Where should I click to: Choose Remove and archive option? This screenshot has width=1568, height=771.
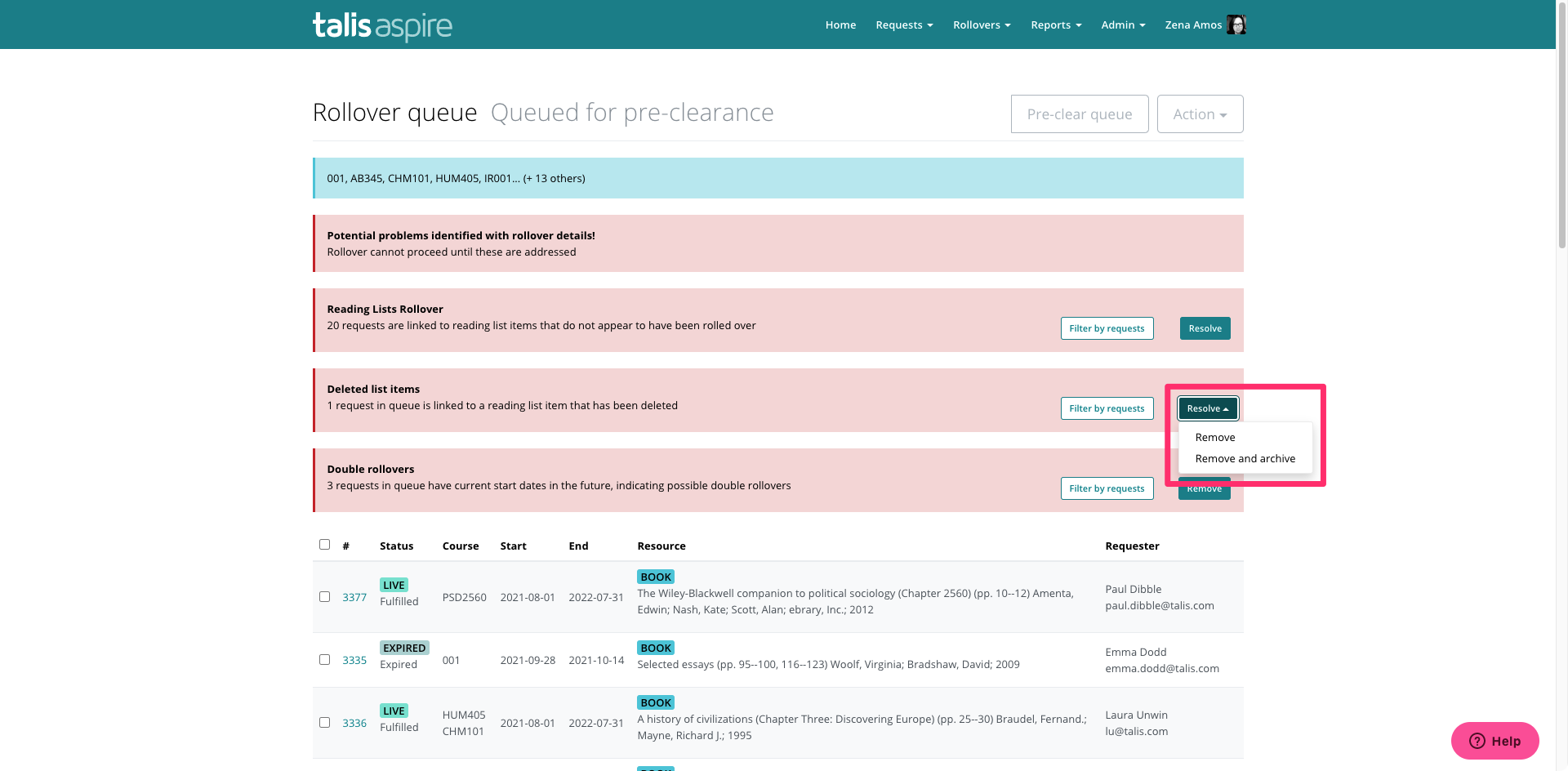tap(1245, 459)
